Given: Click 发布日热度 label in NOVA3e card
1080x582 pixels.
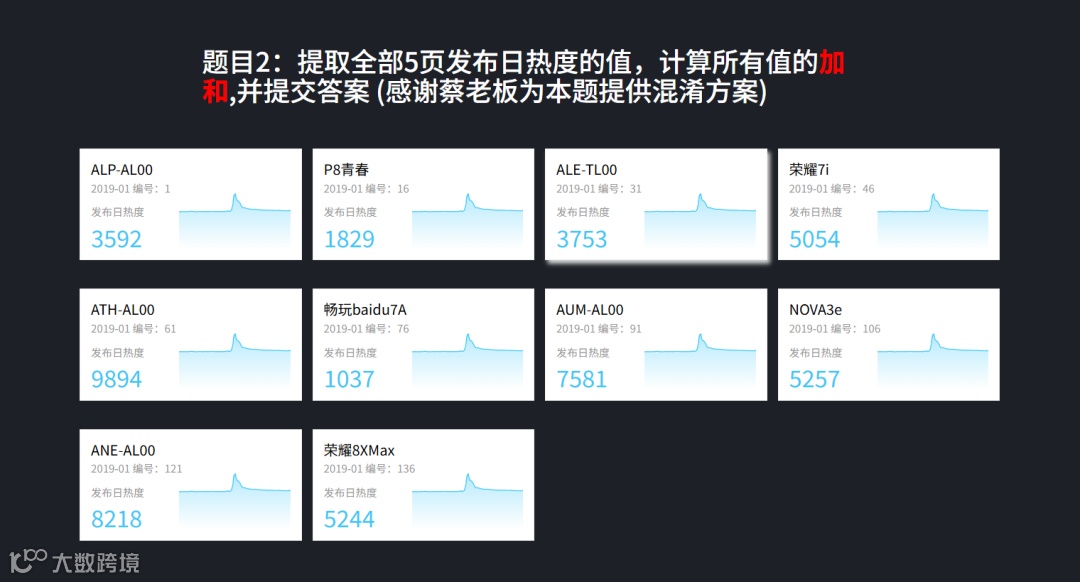Looking at the screenshot, I should click(x=816, y=353).
